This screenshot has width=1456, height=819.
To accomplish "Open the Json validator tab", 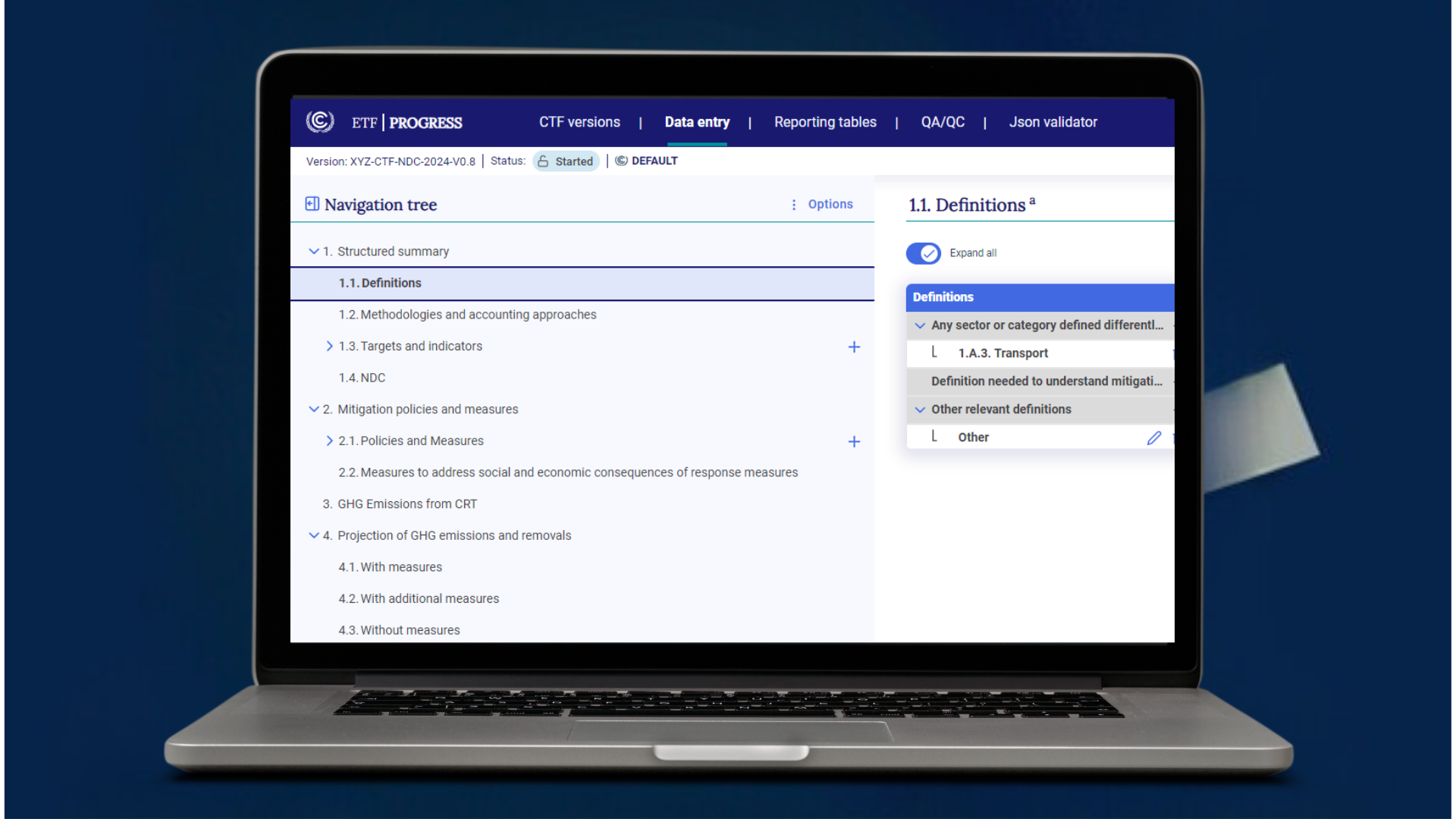I will [x=1053, y=122].
